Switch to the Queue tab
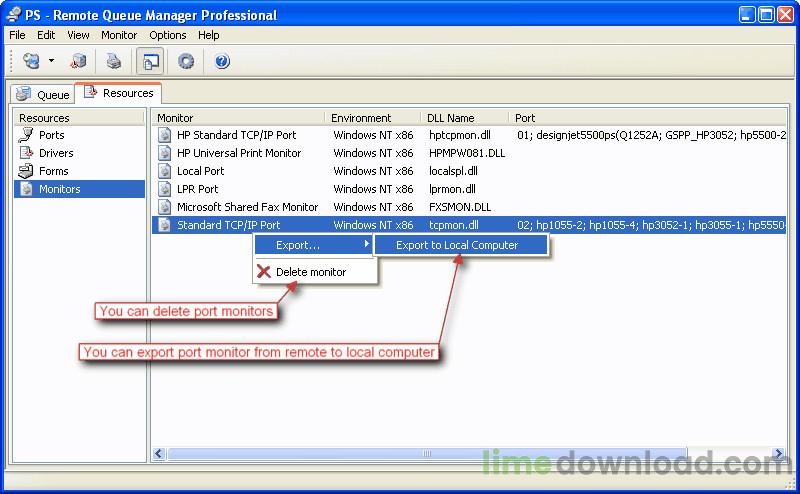The image size is (800, 494). pos(42,94)
